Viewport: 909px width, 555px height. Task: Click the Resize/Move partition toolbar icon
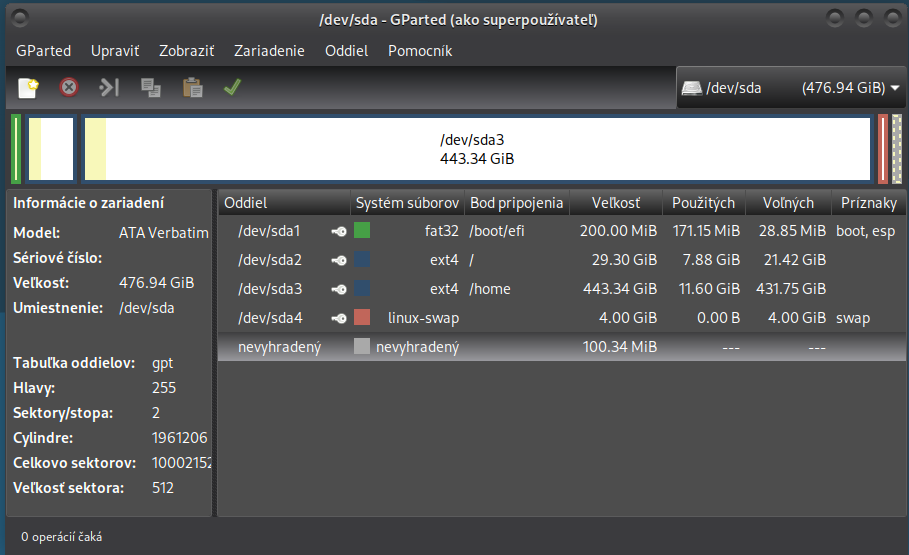pos(109,88)
